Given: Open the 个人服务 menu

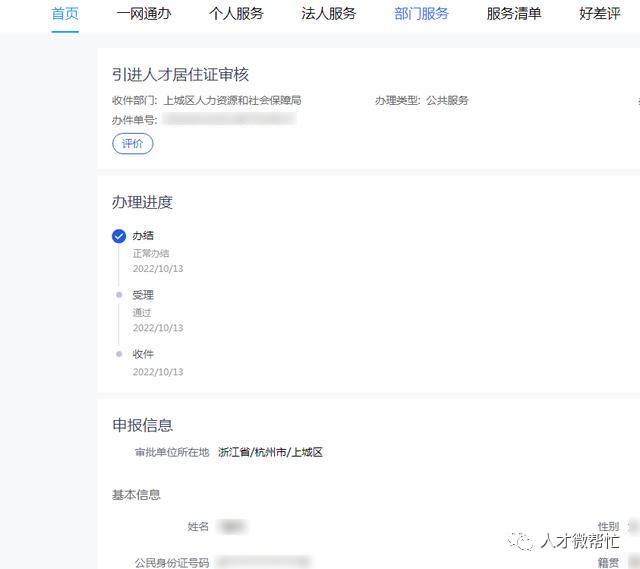Looking at the screenshot, I should click(x=236, y=14).
